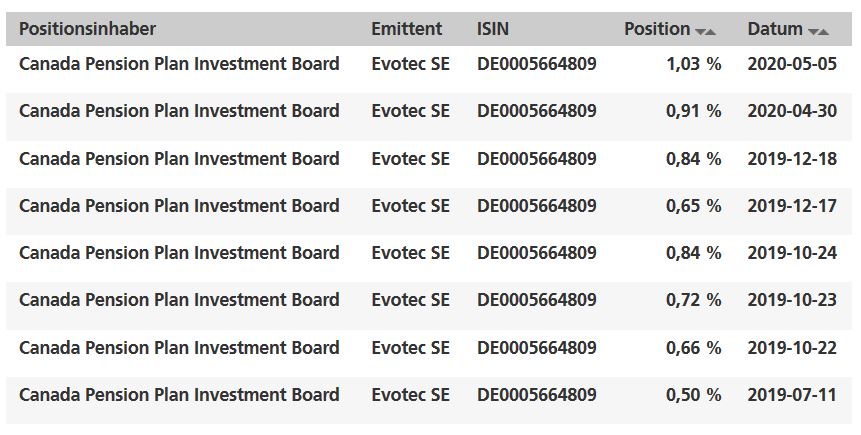Click the date 2019-10-23
Image resolution: width=861 pixels, height=435 pixels.
coord(792,299)
